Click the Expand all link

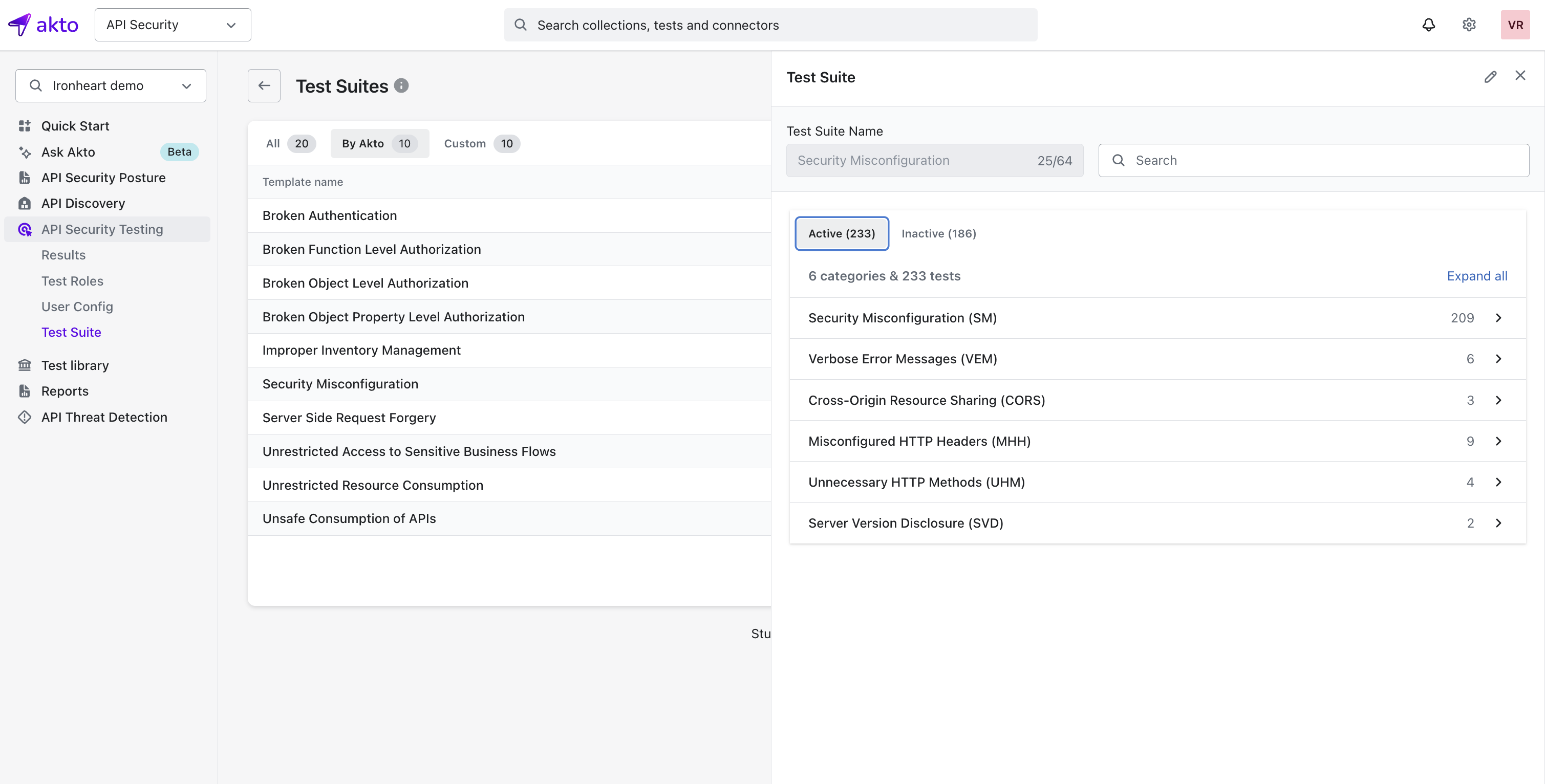pyautogui.click(x=1476, y=276)
